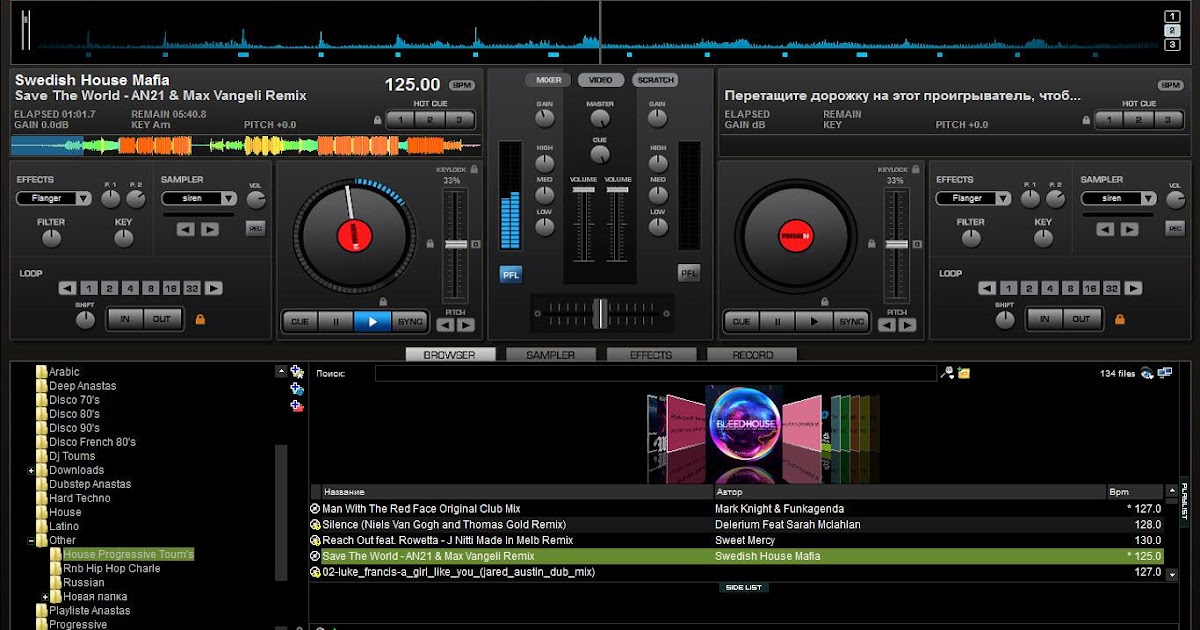Viewport: 1200px width, 630px height.
Task: Nudge right deck pitch up arrow
Action: point(907,325)
